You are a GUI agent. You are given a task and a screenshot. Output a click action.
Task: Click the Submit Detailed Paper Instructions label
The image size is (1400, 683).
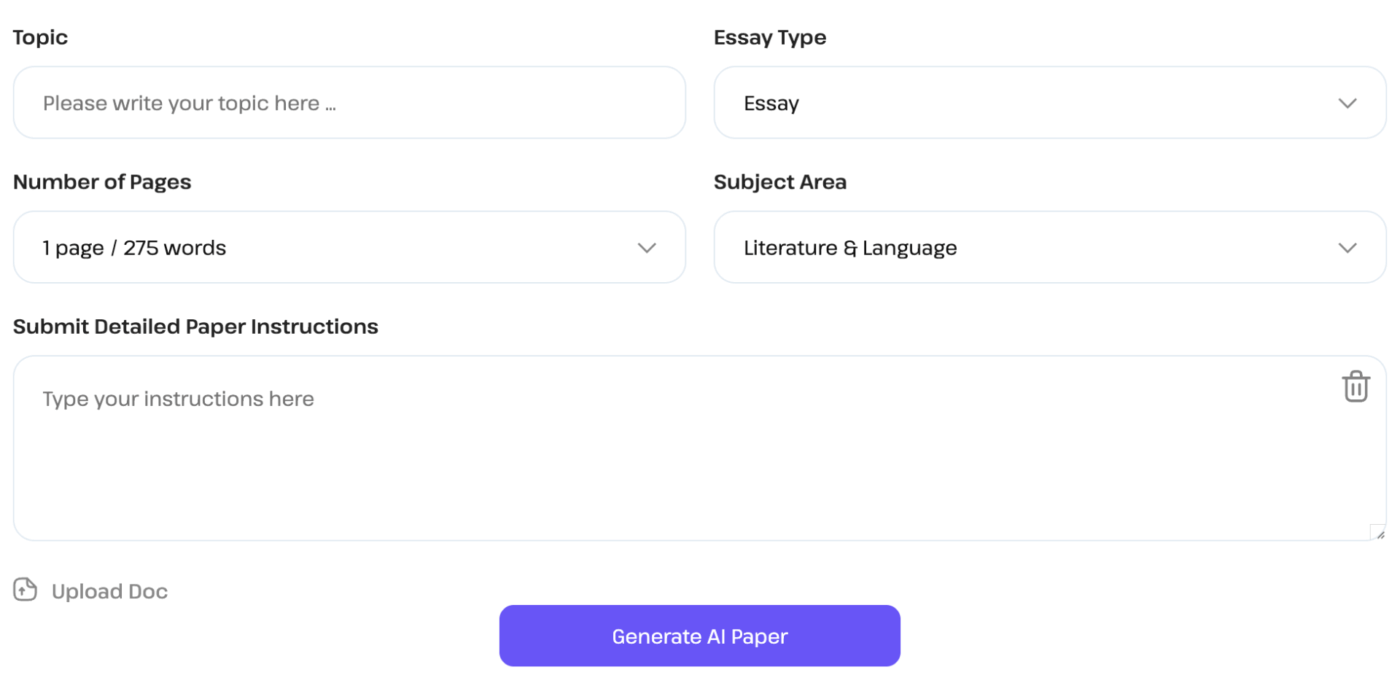(x=195, y=326)
